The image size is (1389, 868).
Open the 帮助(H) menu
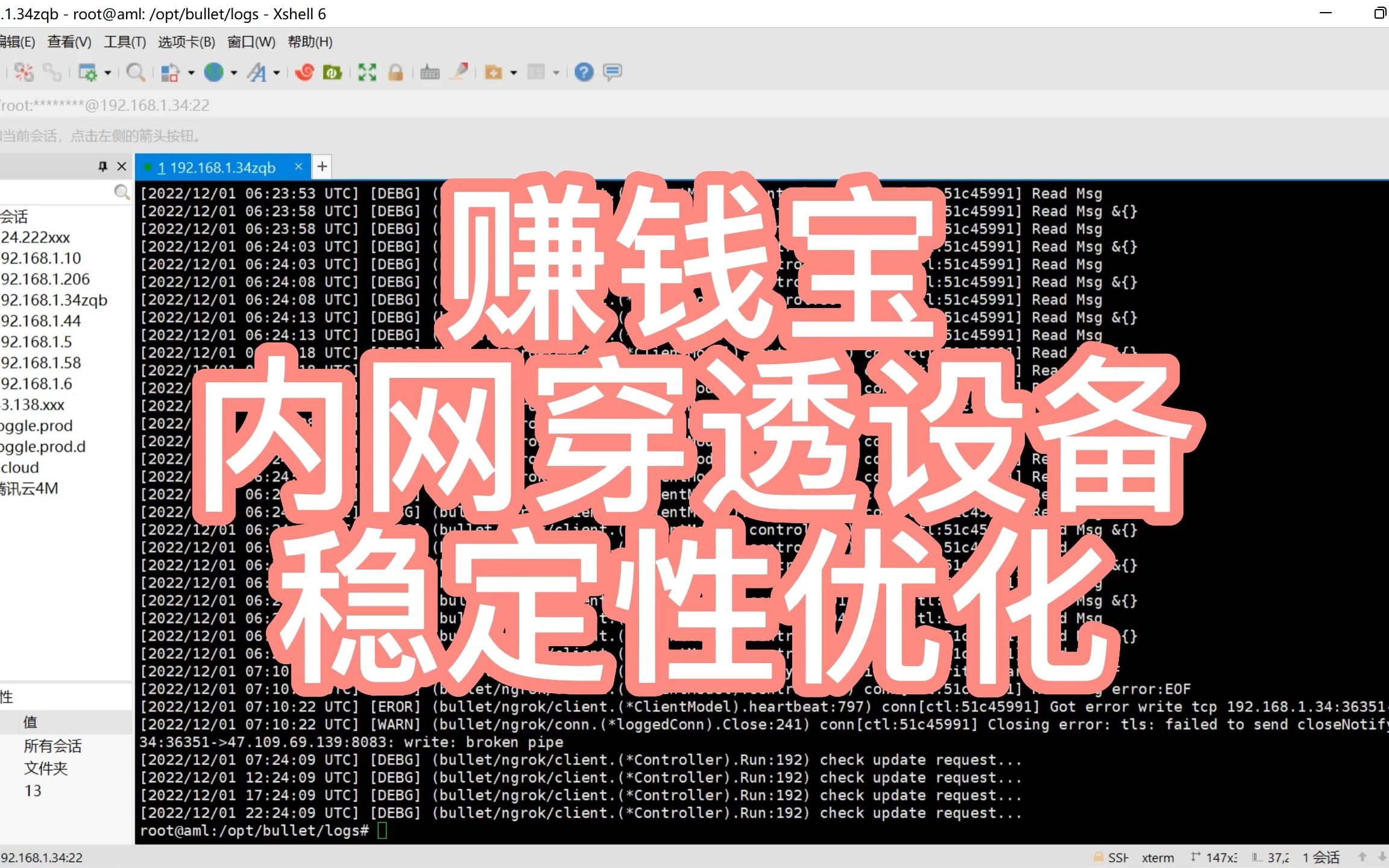point(310,42)
